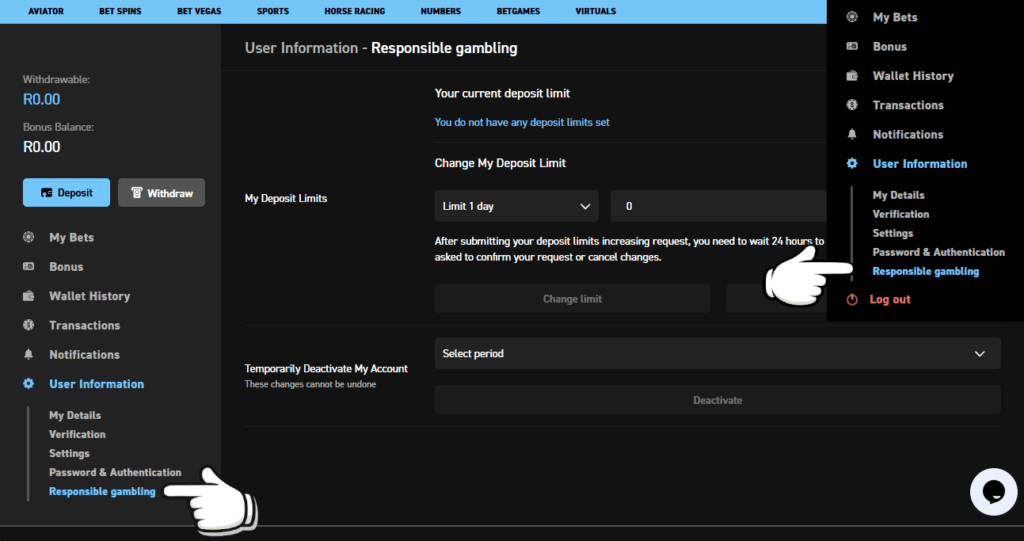Click the Notifications bell in left sidebar
Viewport: 1024px width, 541px height.
pyautogui.click(x=29, y=354)
